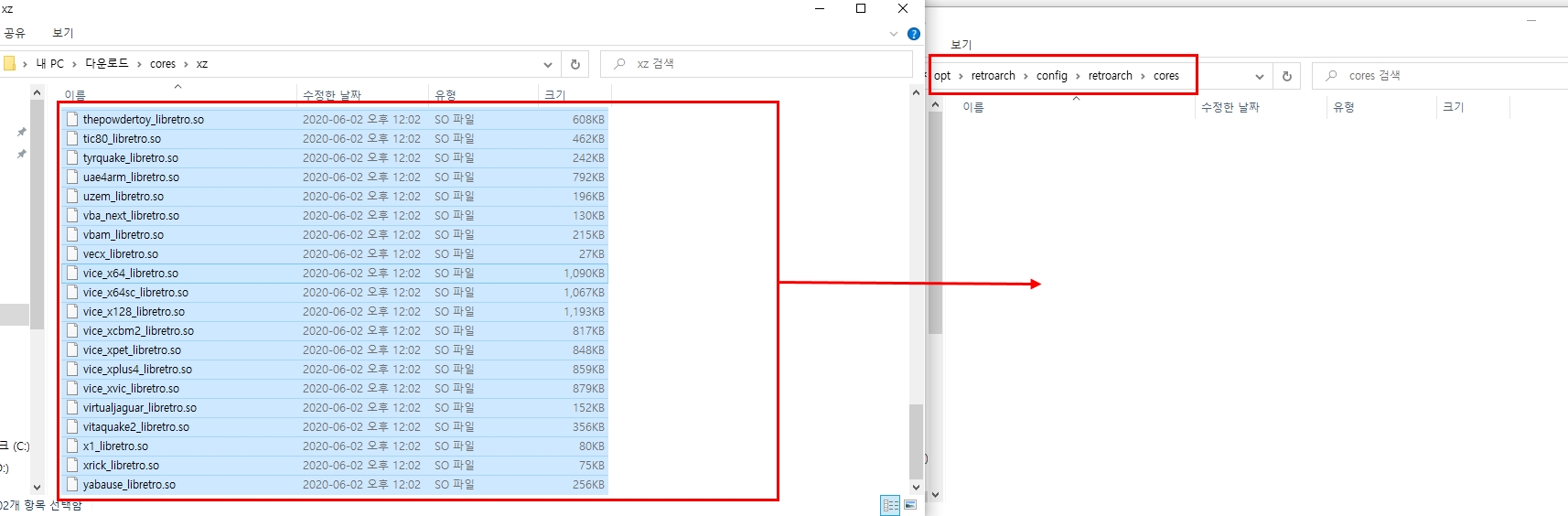Image resolution: width=1568 pixels, height=516 pixels.
Task: Select vice_x64sc_libretro.so file
Action: (335, 293)
